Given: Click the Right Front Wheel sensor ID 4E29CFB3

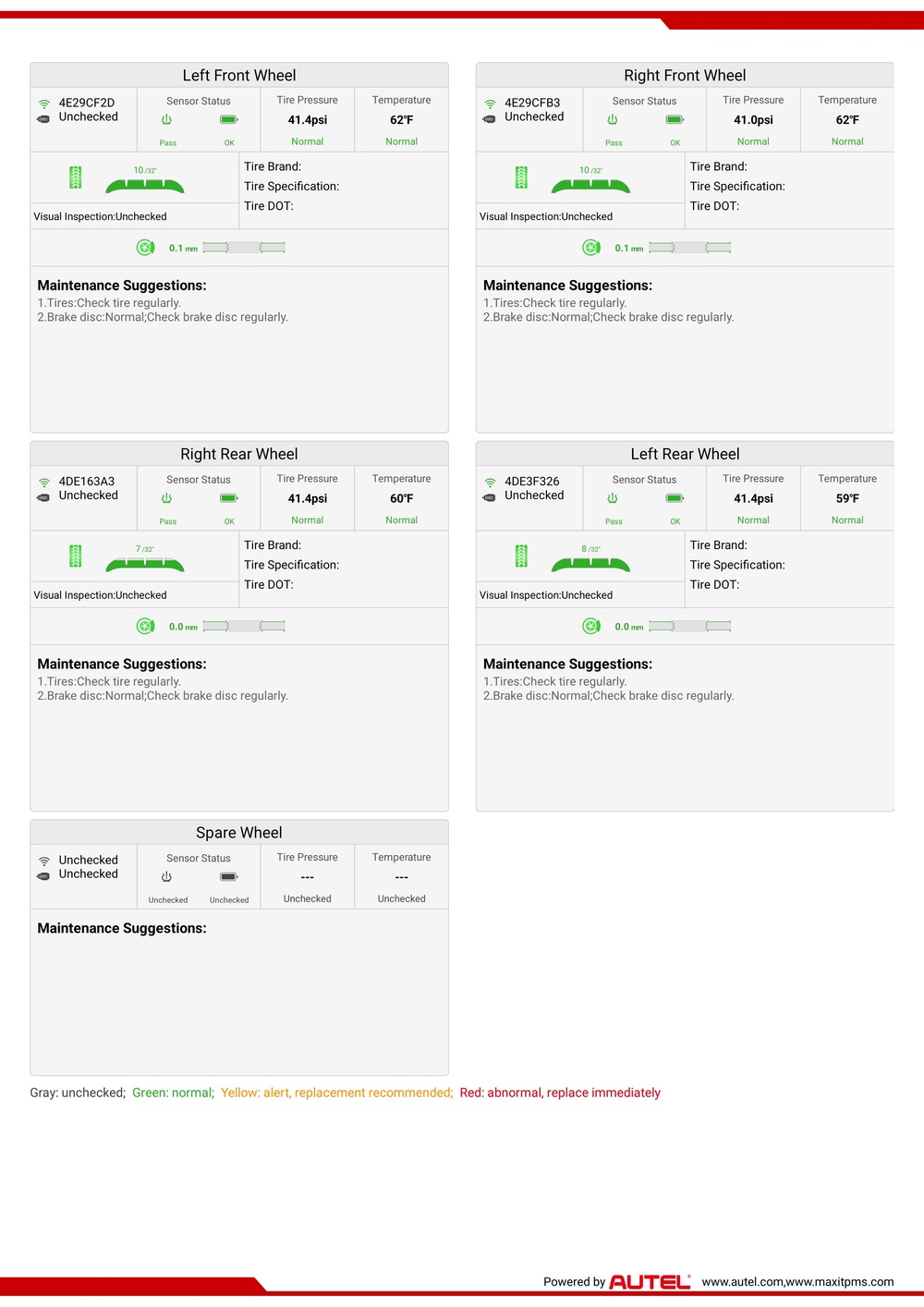Looking at the screenshot, I should click(x=532, y=103).
